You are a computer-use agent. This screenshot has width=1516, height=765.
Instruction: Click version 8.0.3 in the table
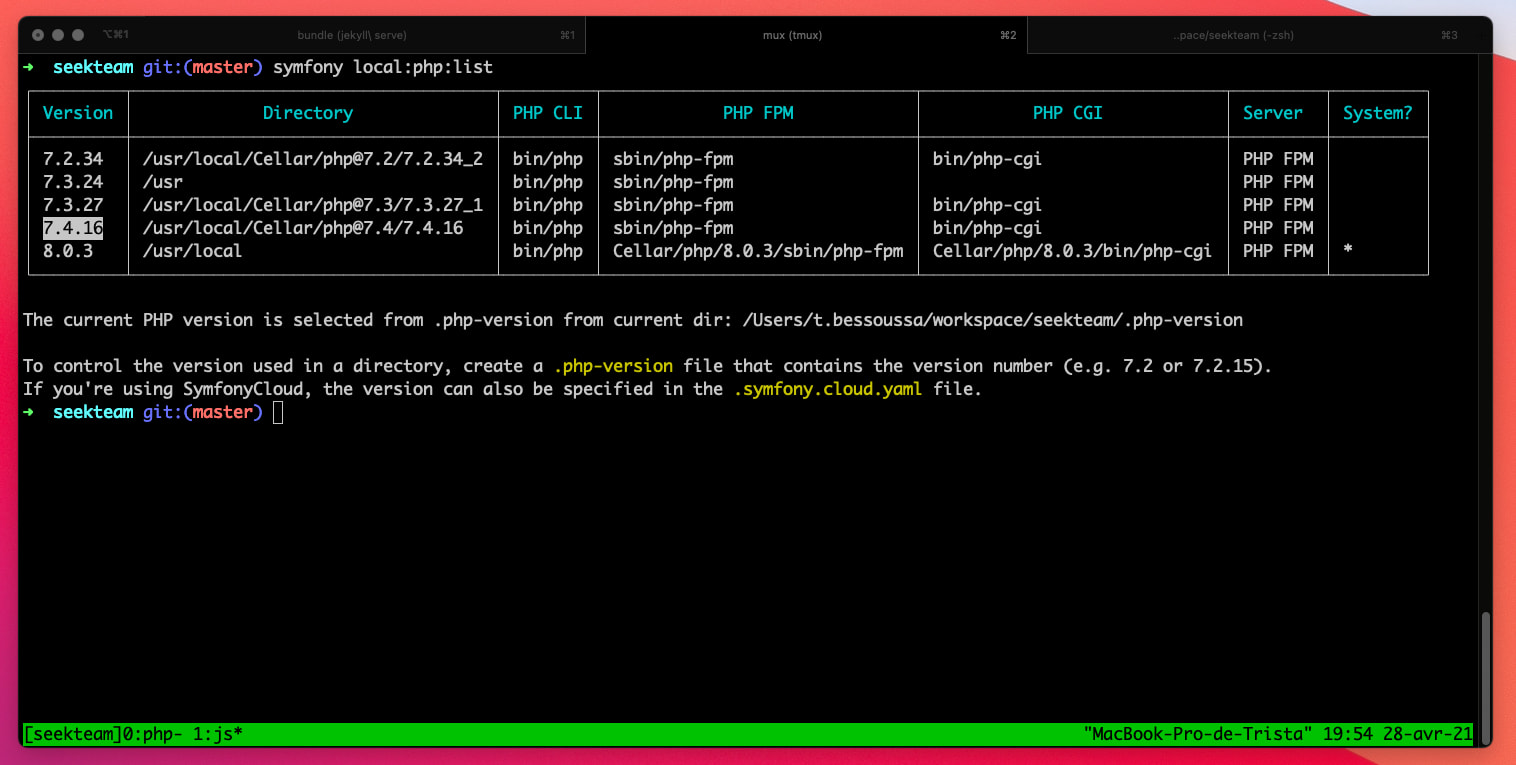coord(68,251)
